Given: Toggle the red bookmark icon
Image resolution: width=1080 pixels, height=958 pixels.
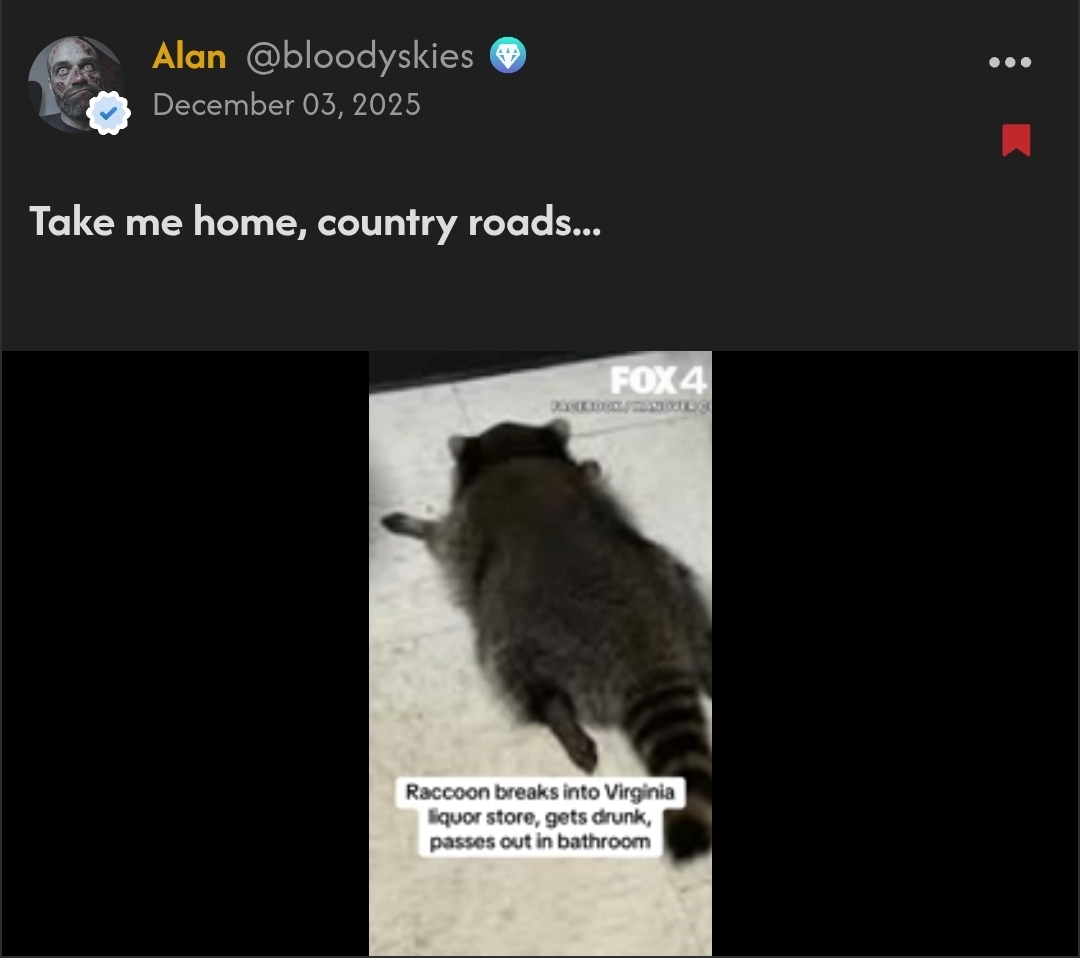Looking at the screenshot, I should point(1016,140).
